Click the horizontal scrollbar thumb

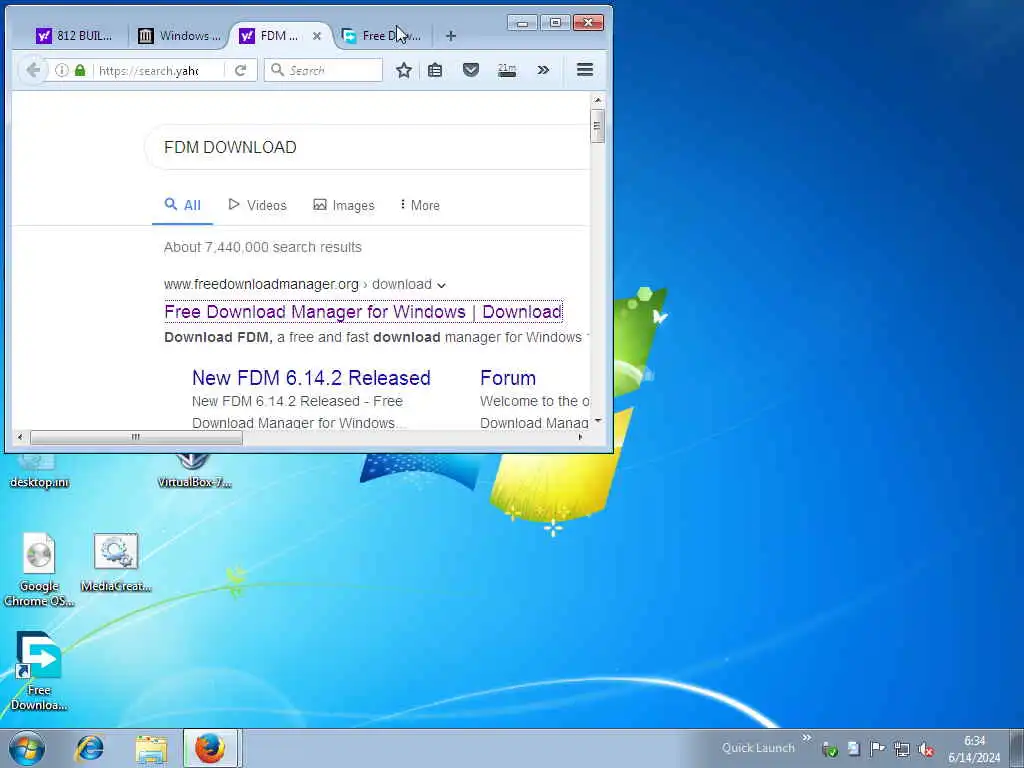pos(136,437)
